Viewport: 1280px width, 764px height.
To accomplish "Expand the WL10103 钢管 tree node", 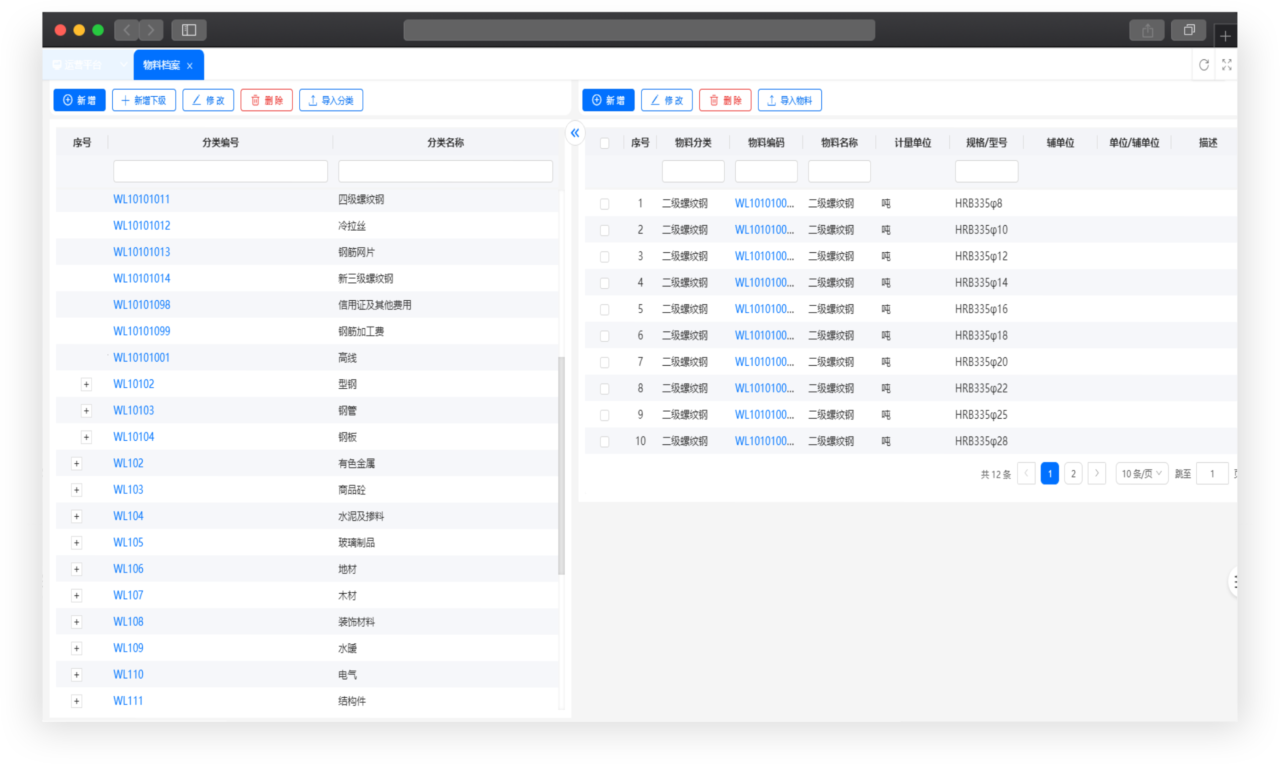I will click(x=86, y=411).
